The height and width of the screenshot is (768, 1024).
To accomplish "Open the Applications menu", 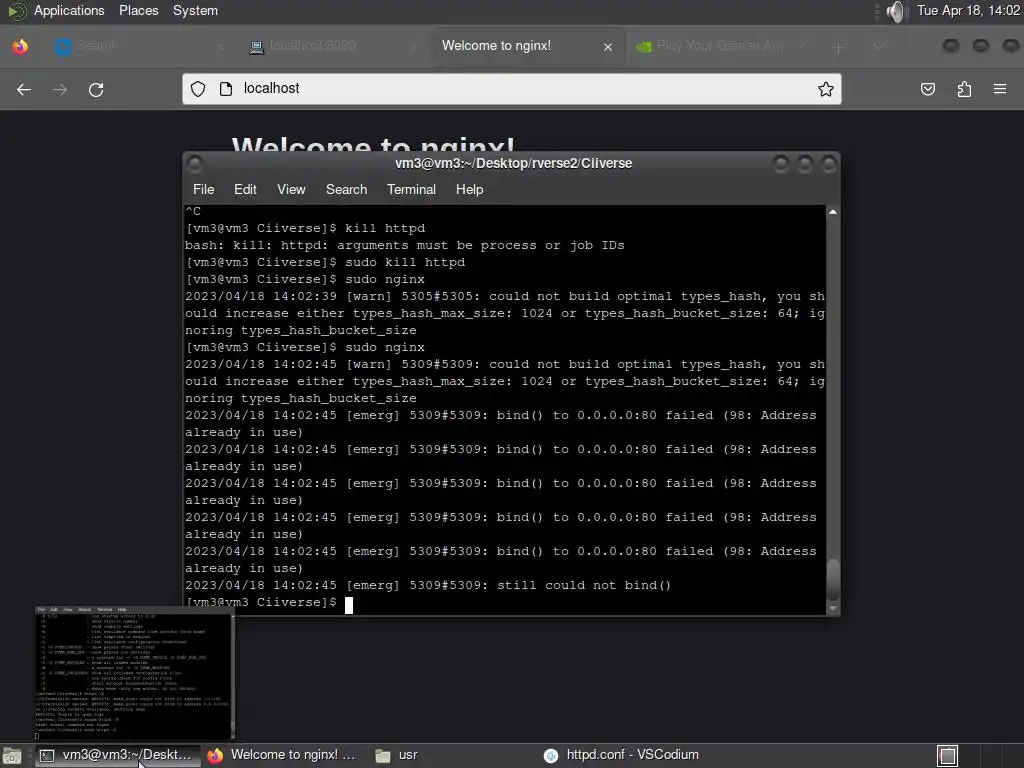I will click(x=69, y=11).
